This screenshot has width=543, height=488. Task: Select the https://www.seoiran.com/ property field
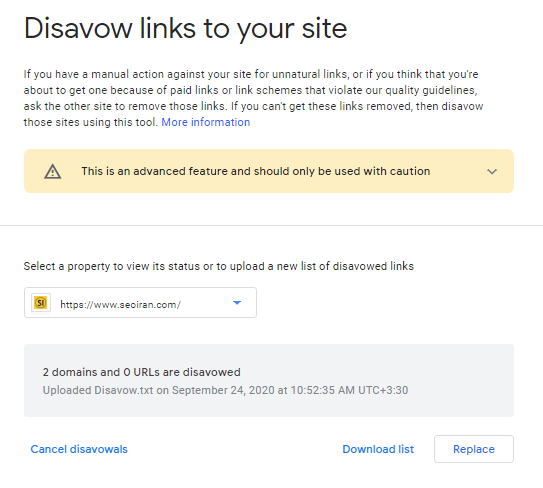pos(140,302)
